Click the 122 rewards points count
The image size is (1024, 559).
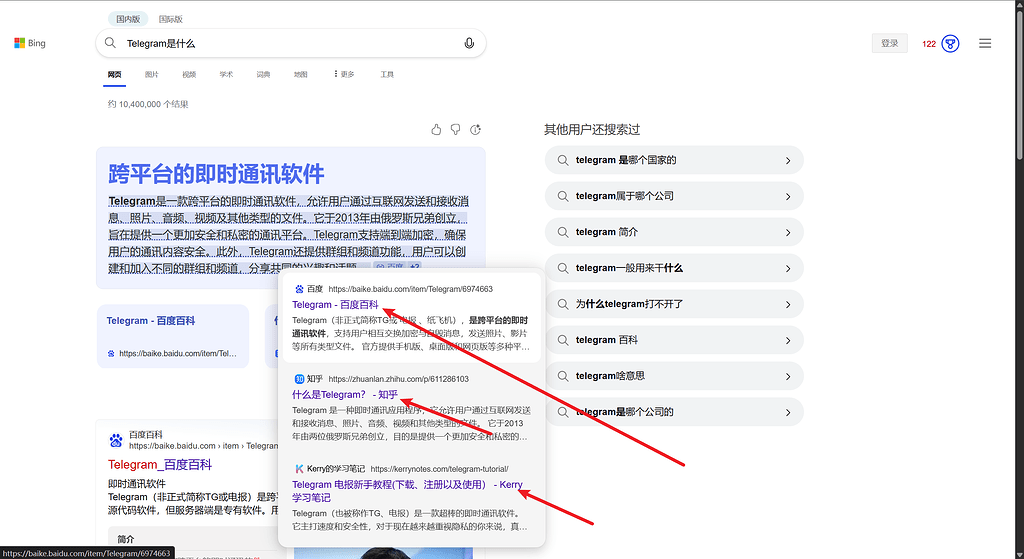tap(929, 44)
